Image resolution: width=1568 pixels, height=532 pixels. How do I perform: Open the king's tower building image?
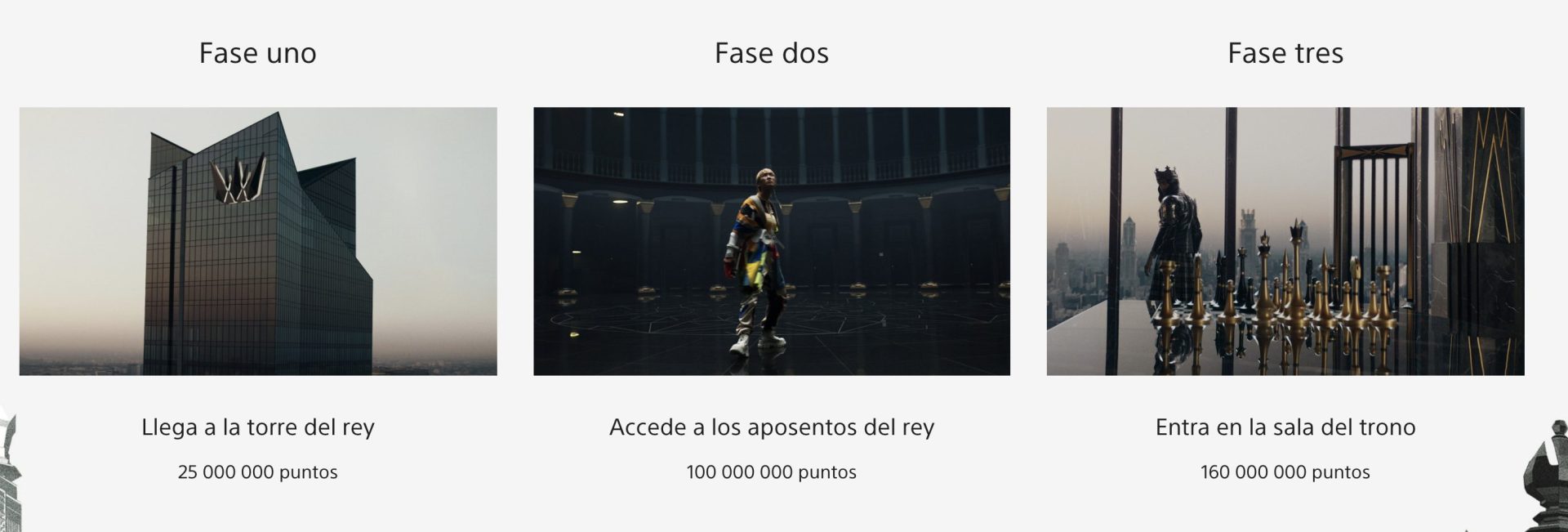click(258, 241)
